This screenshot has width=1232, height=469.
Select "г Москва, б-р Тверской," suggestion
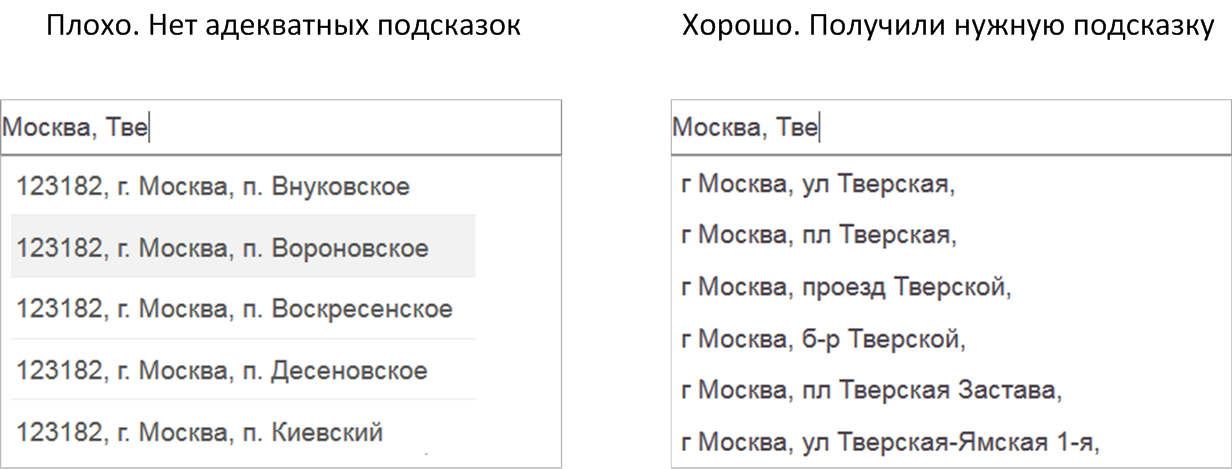[822, 340]
